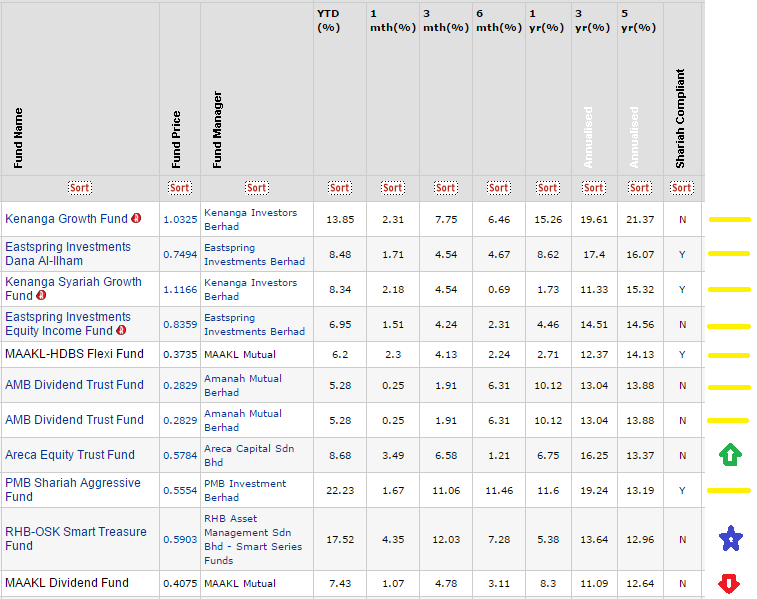Click the red icon beside Kenanga Growth Fund
This screenshot has height=599, width=757.
[x=136, y=218]
